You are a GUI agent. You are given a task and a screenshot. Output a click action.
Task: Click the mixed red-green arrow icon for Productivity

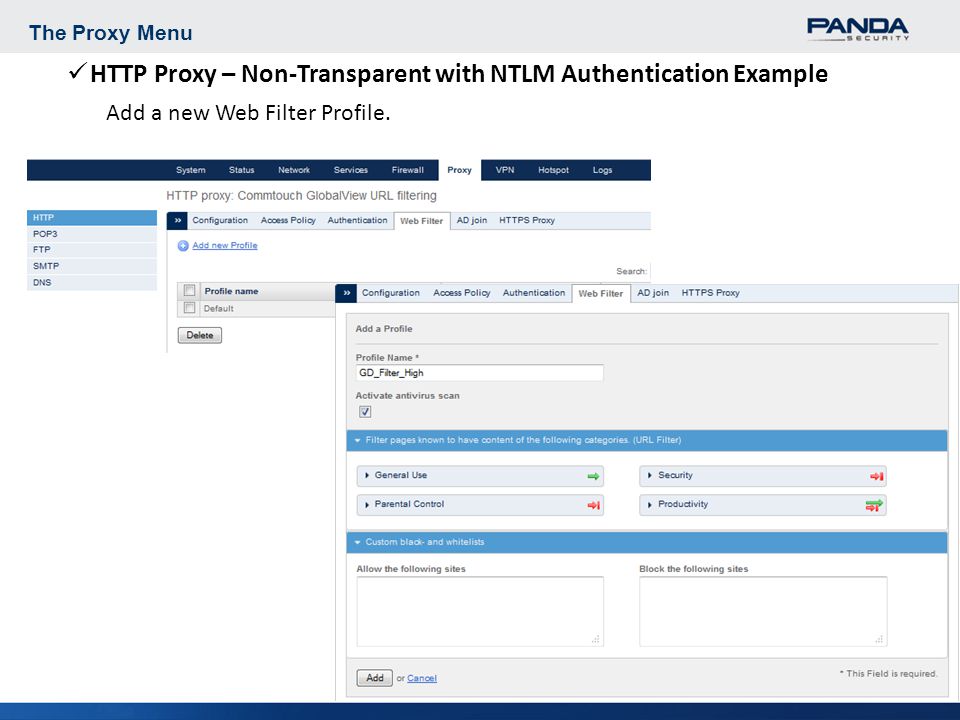point(874,505)
